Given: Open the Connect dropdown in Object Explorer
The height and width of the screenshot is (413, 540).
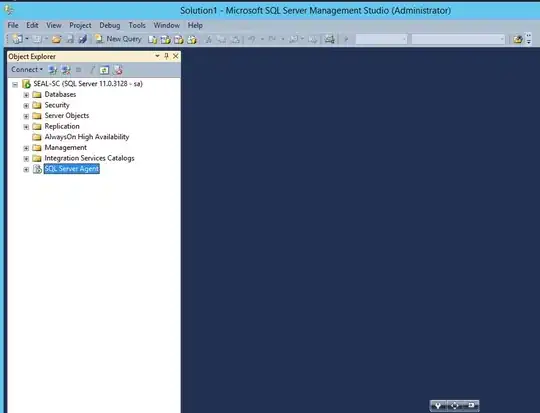Looking at the screenshot, I should click(27, 70).
